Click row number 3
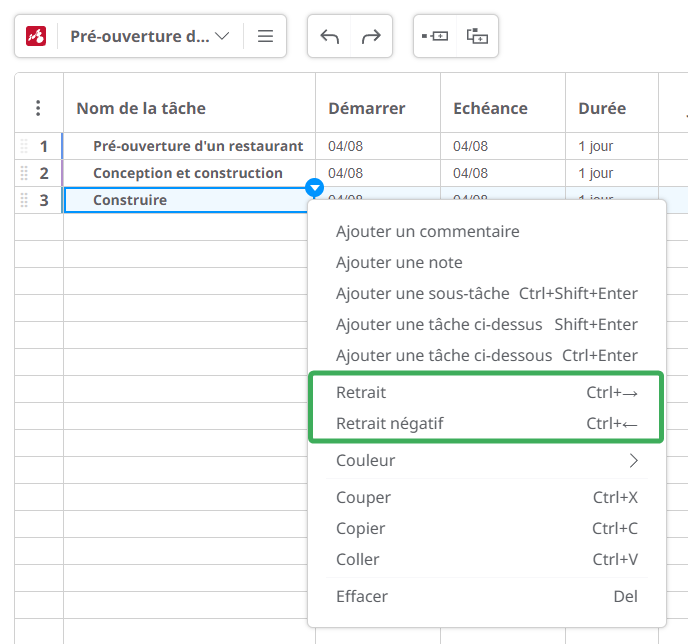 click(x=43, y=200)
